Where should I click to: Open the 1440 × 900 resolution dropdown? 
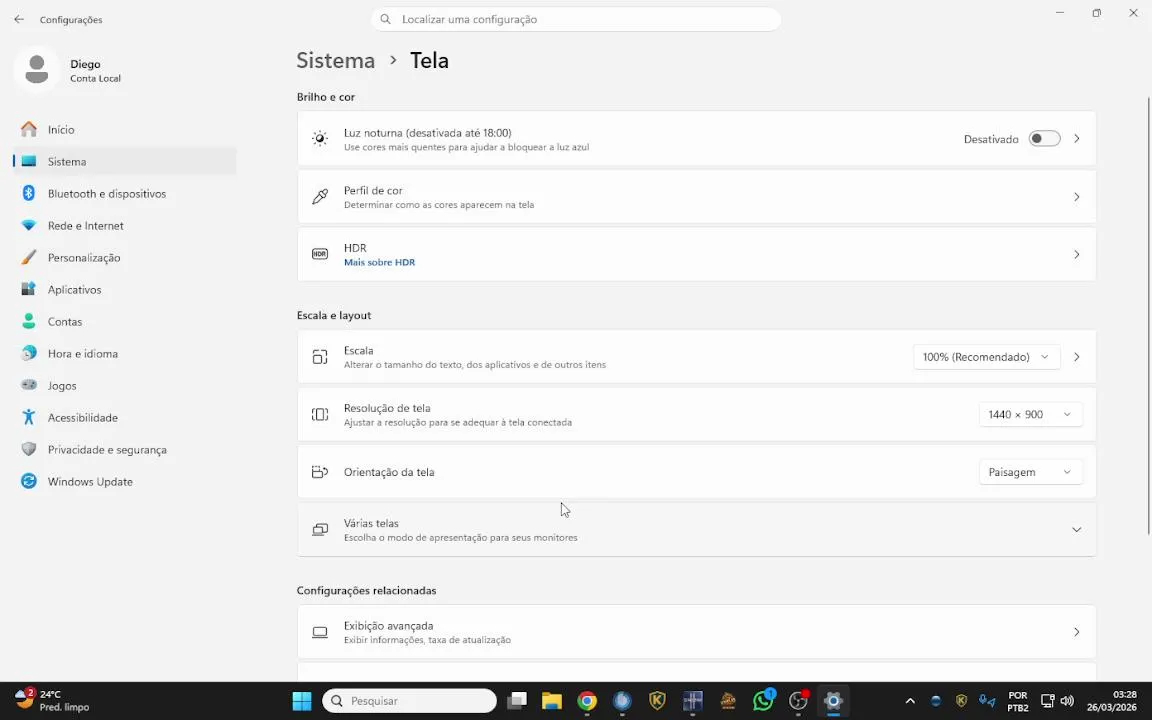click(1030, 414)
